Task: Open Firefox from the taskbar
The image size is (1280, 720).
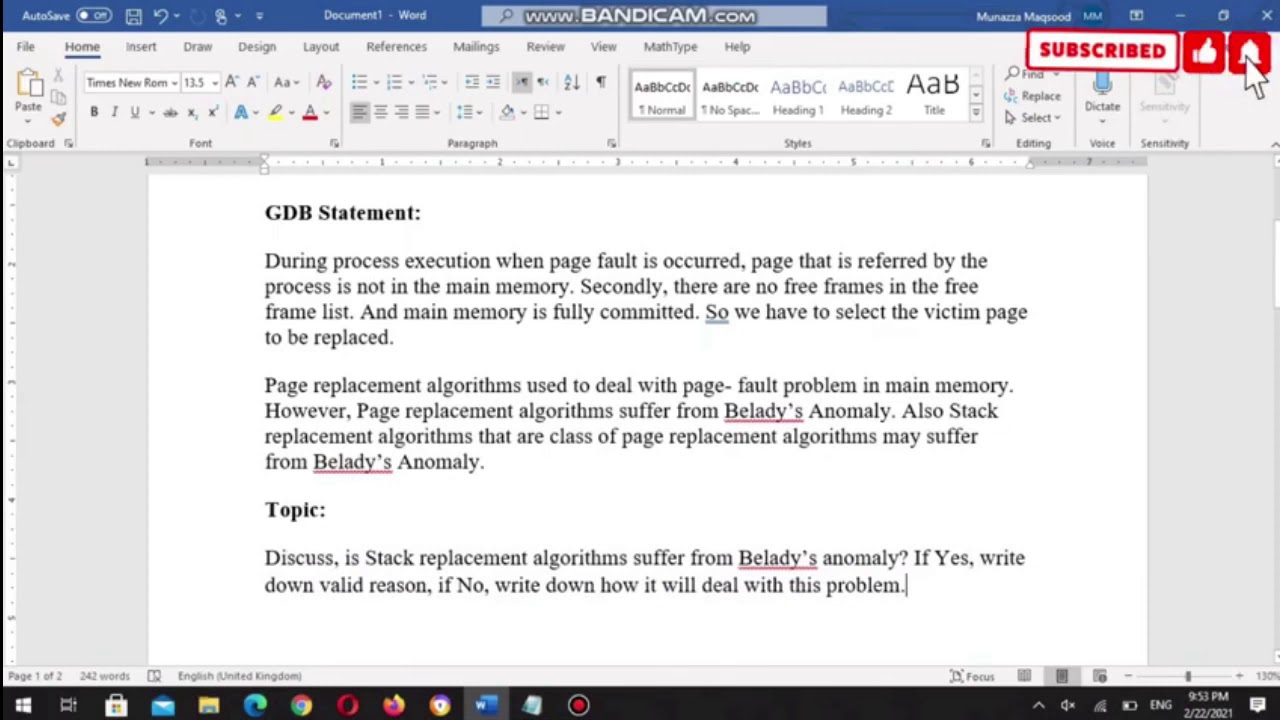Action: pos(394,705)
